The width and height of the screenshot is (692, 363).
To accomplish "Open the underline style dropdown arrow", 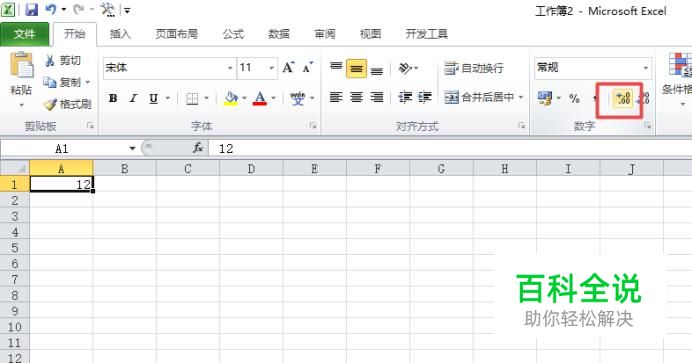I will (x=168, y=98).
